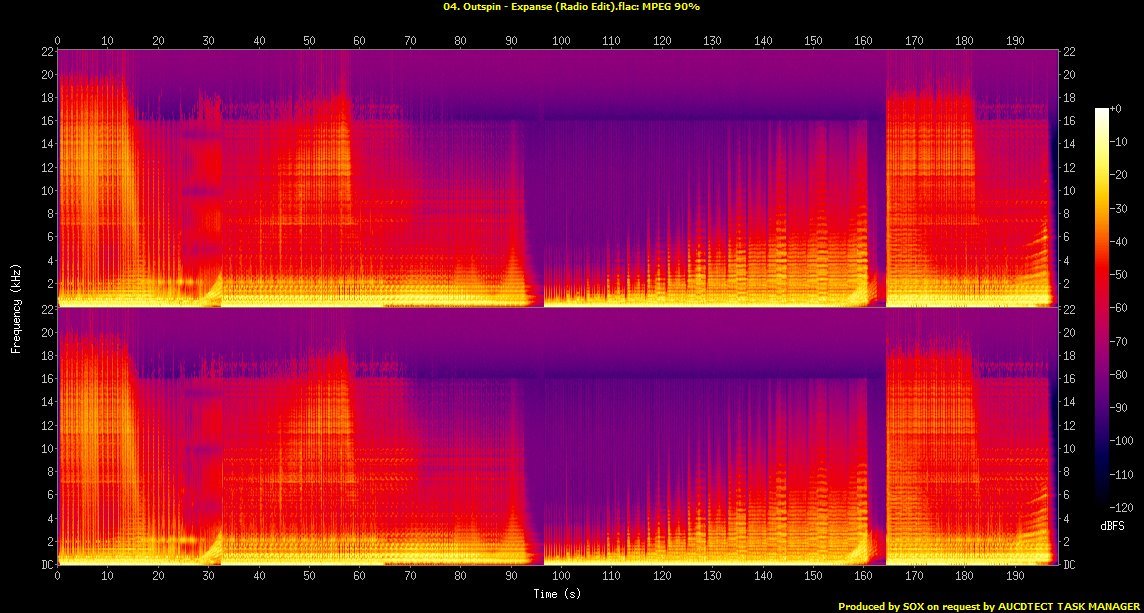Click the white top end of the color scale bar
The width and height of the screenshot is (1144, 613).
[1101, 112]
